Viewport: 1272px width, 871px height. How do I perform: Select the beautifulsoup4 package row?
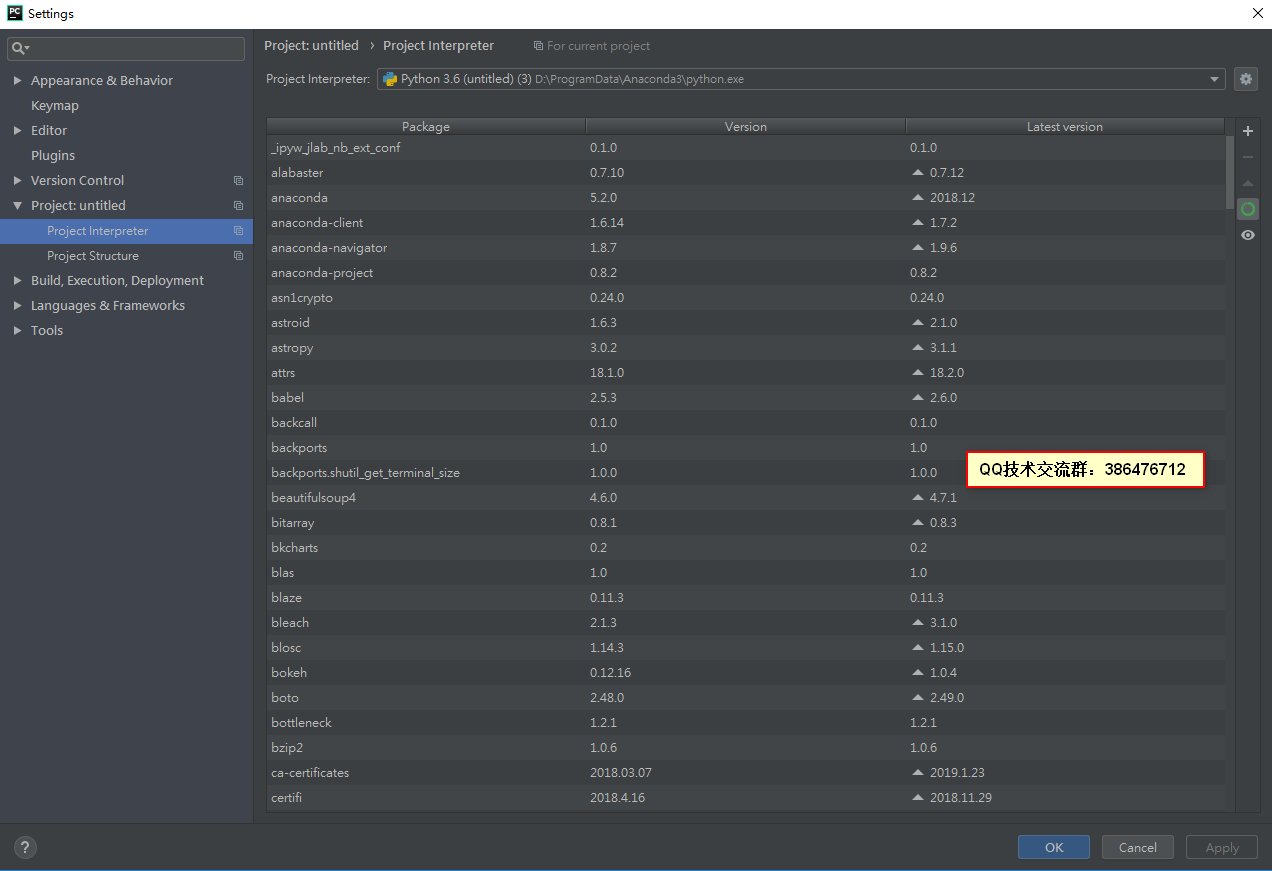[x=746, y=497]
